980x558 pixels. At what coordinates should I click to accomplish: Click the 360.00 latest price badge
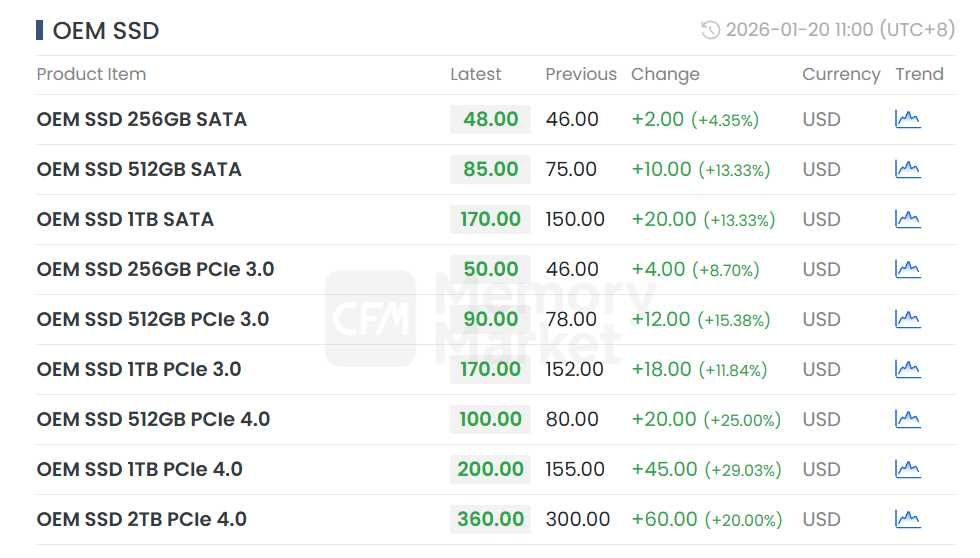pos(490,519)
